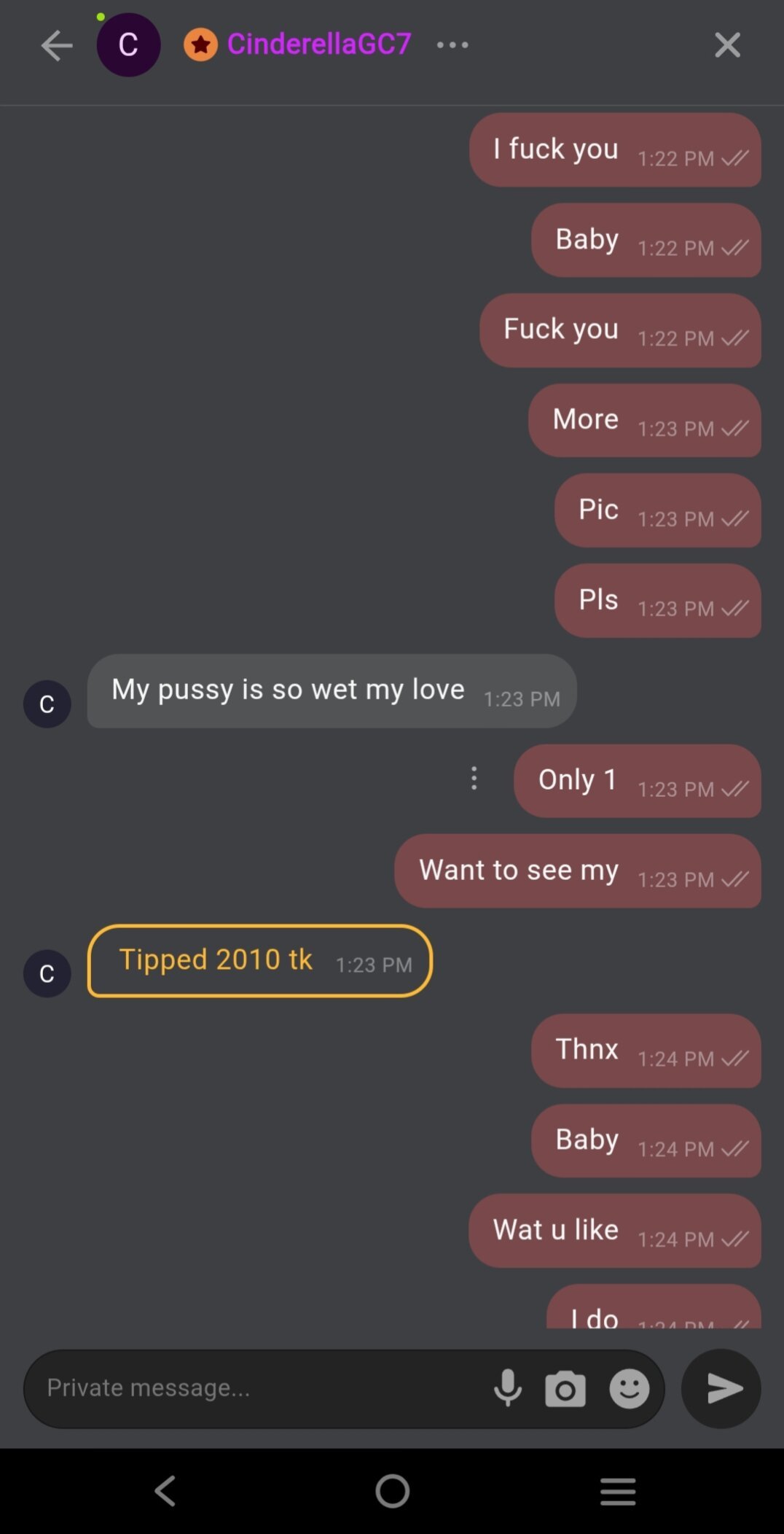Viewport: 784px width, 1534px height.
Task: Open the camera attachment icon
Action: click(565, 1388)
